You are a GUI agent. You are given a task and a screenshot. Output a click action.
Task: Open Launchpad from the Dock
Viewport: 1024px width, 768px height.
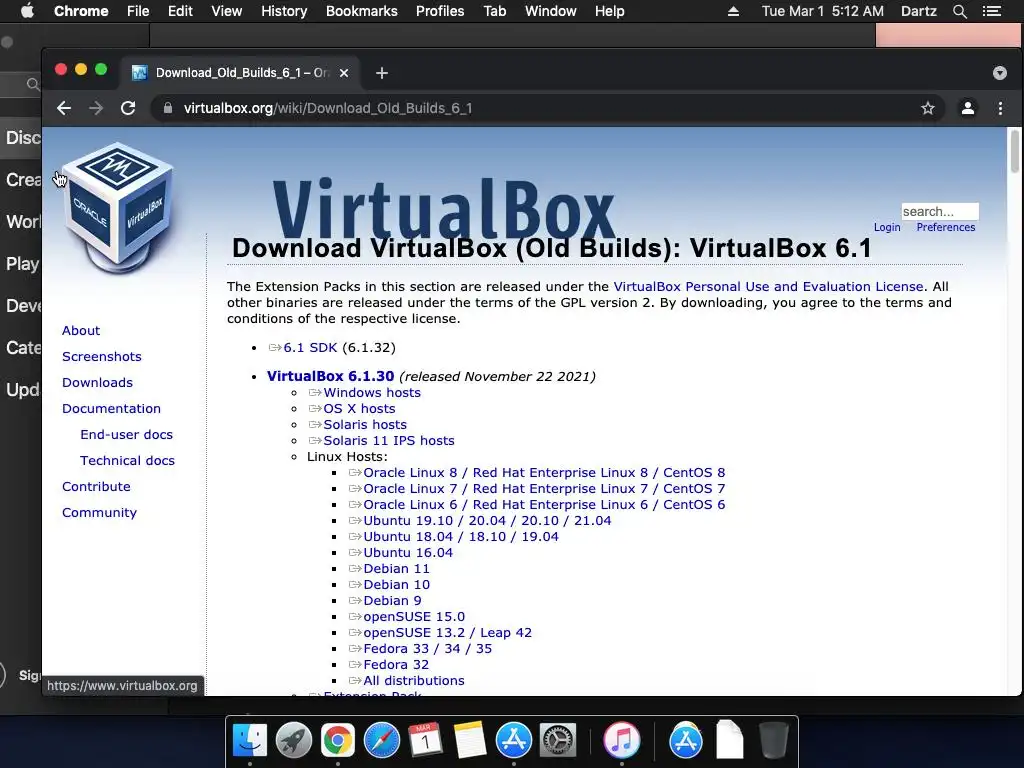(293, 741)
